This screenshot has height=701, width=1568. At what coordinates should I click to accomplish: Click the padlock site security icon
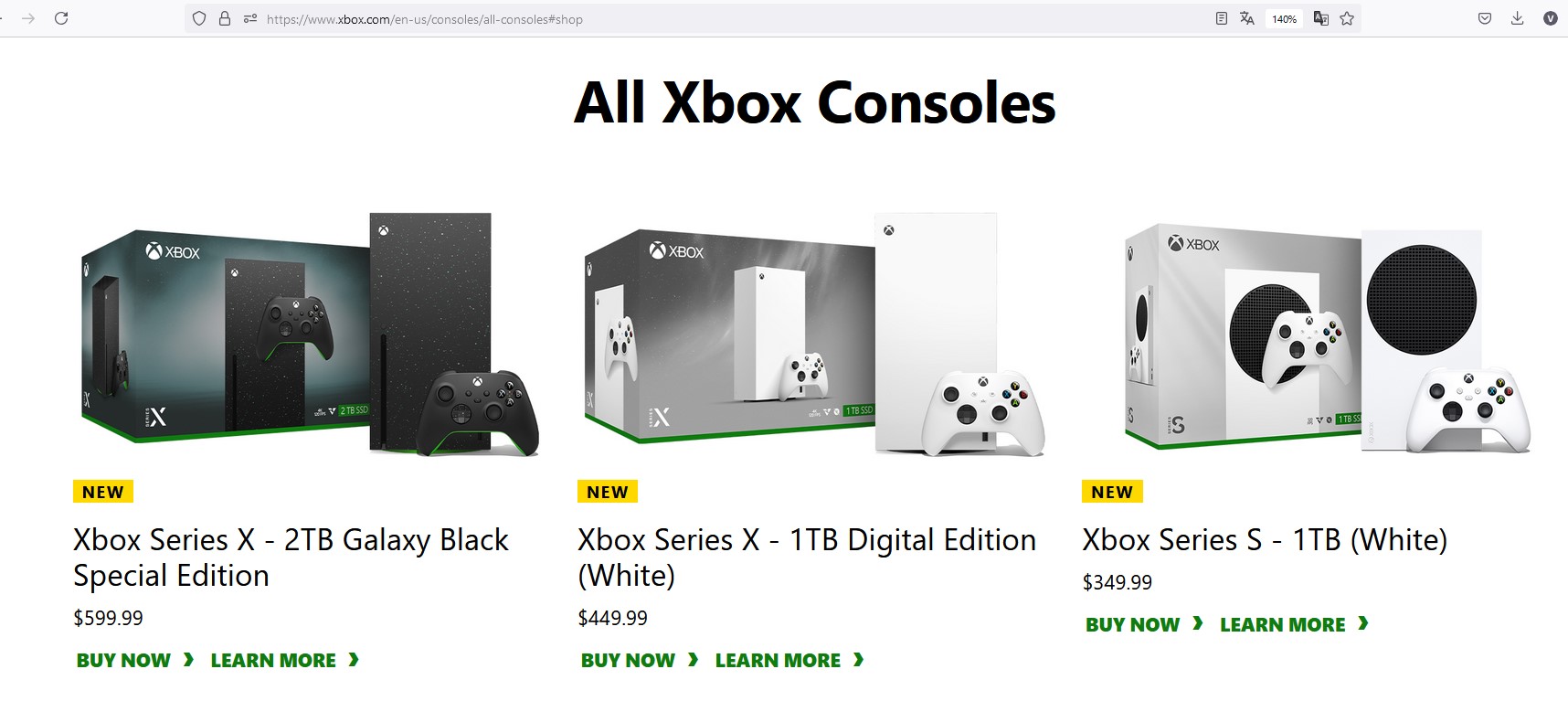[225, 18]
